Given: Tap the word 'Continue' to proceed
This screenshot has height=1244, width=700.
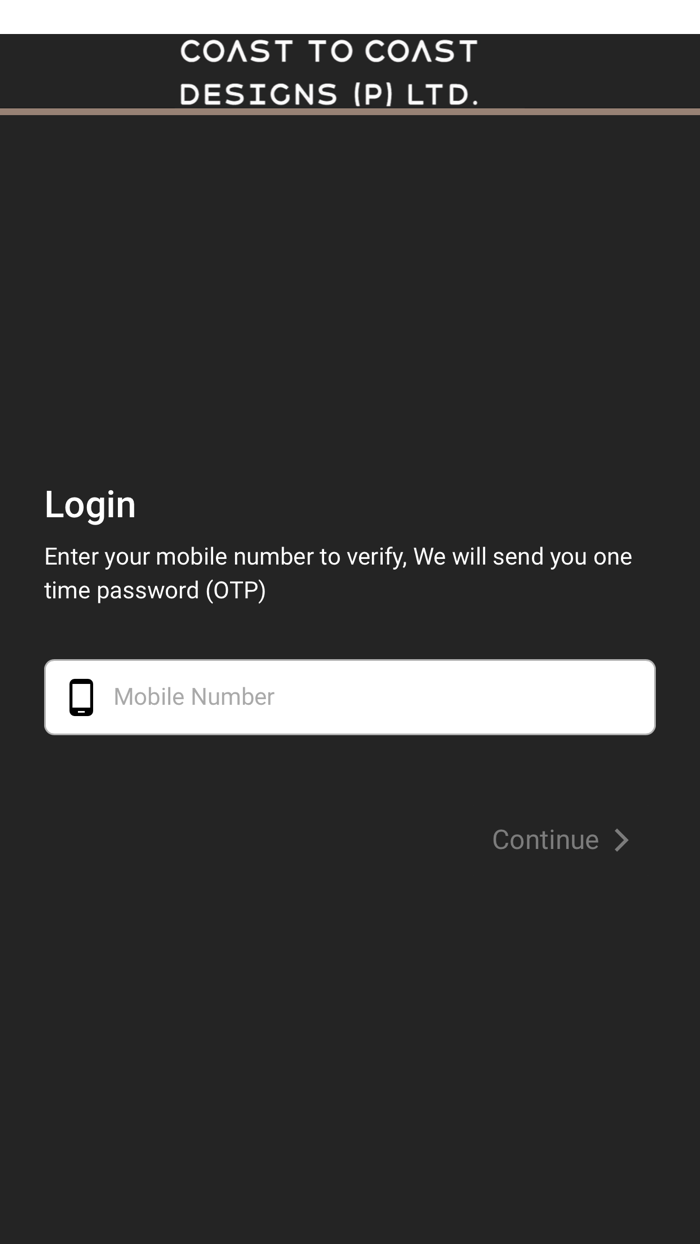Looking at the screenshot, I should coord(545,840).
